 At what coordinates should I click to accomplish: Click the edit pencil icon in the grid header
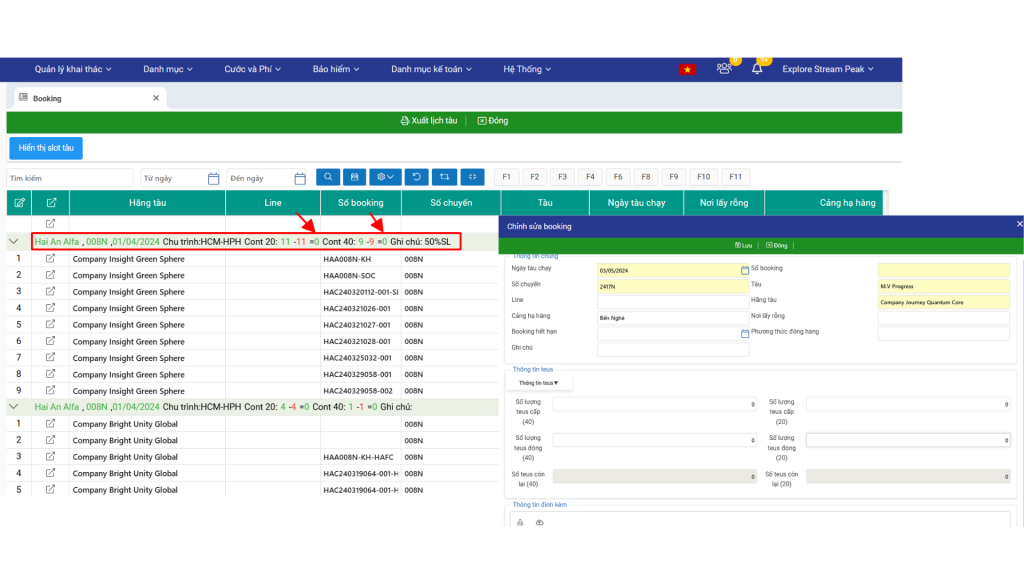tap(20, 202)
